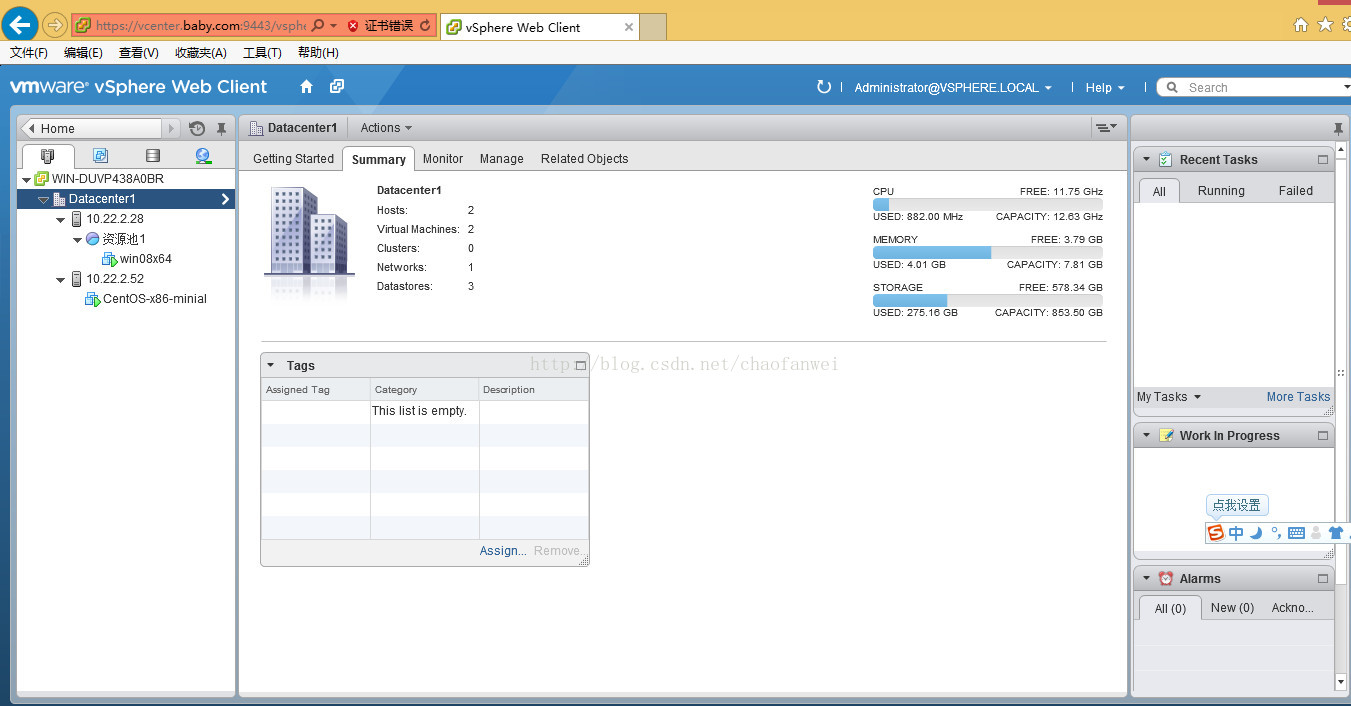This screenshot has width=1351, height=706.
Task: Click the Assigned Tag column header
Action: click(x=316, y=389)
